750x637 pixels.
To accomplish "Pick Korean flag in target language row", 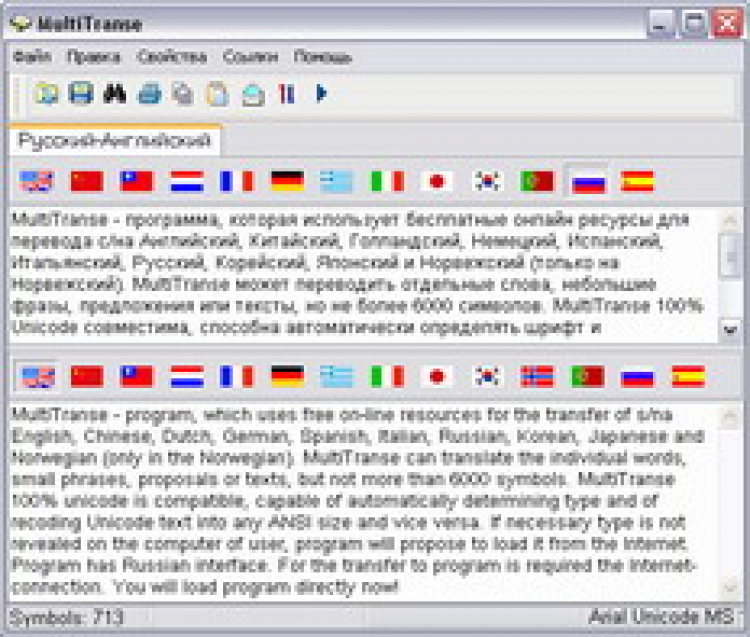I will point(486,376).
